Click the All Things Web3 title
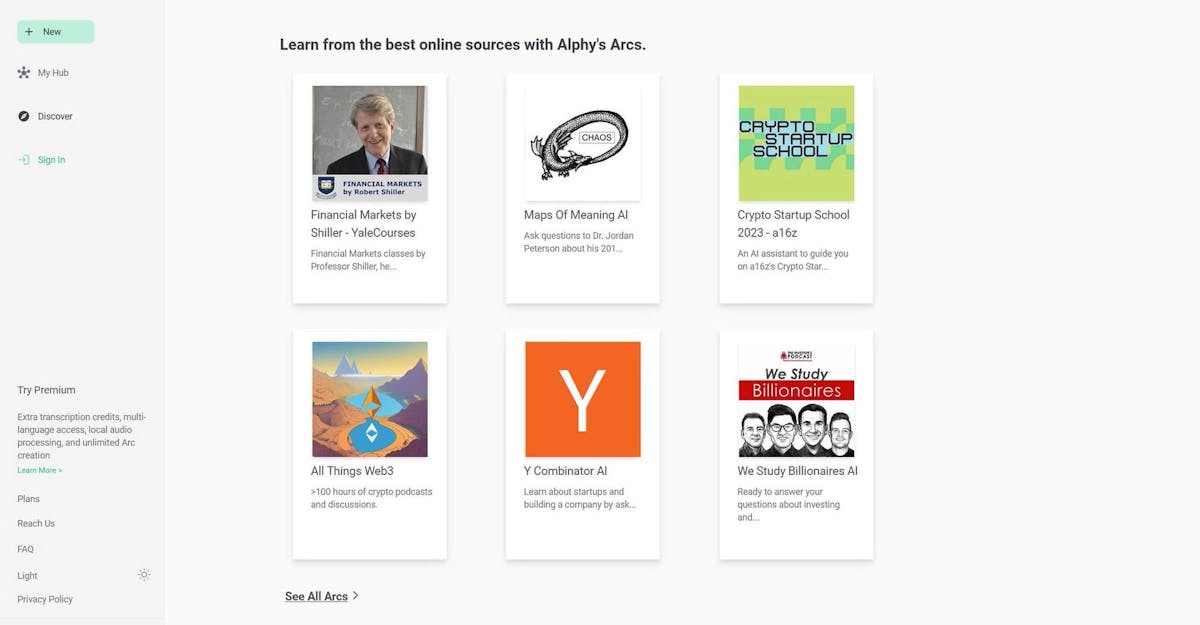Viewport: 1200px width, 625px height. point(352,471)
